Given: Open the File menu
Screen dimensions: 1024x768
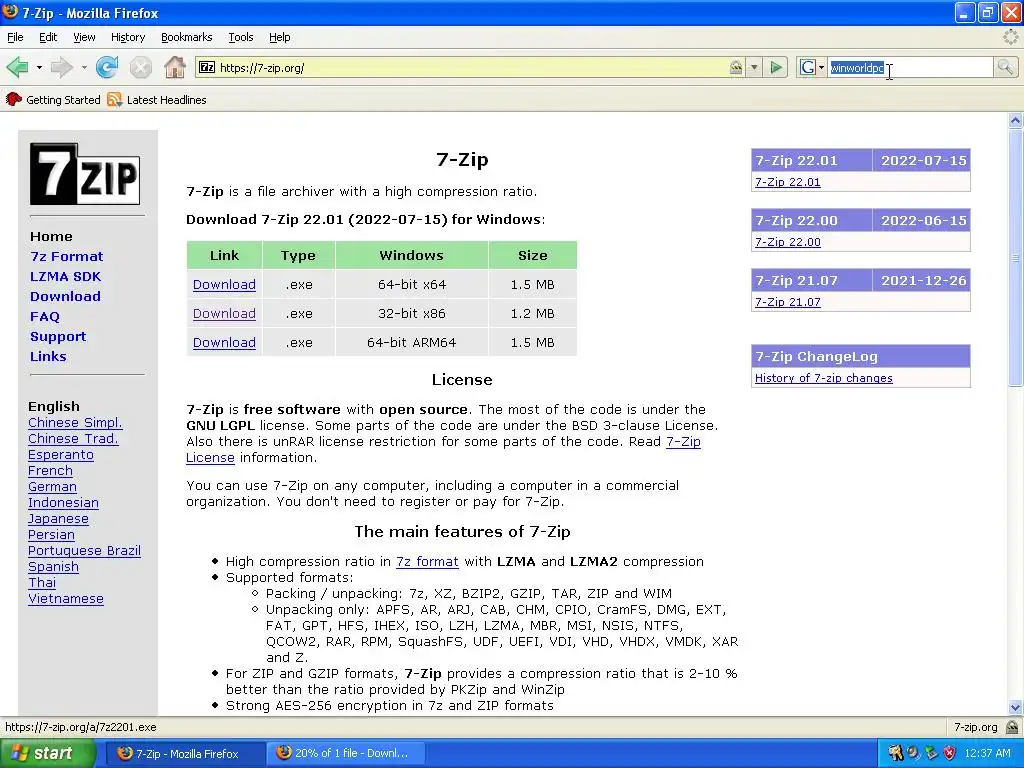Looking at the screenshot, I should tap(15, 37).
